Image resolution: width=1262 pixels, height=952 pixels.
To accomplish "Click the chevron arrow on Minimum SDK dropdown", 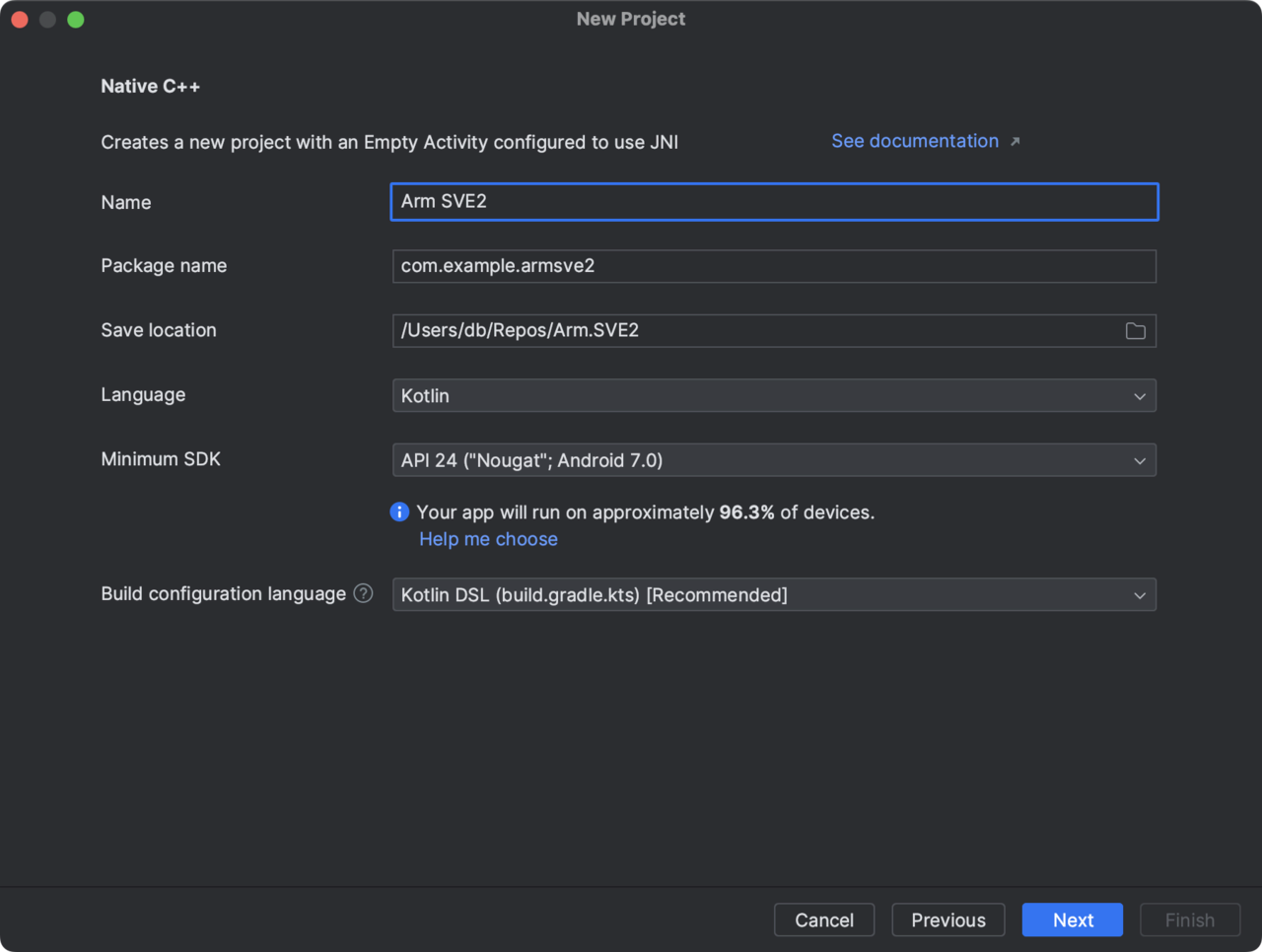I will 1139,460.
